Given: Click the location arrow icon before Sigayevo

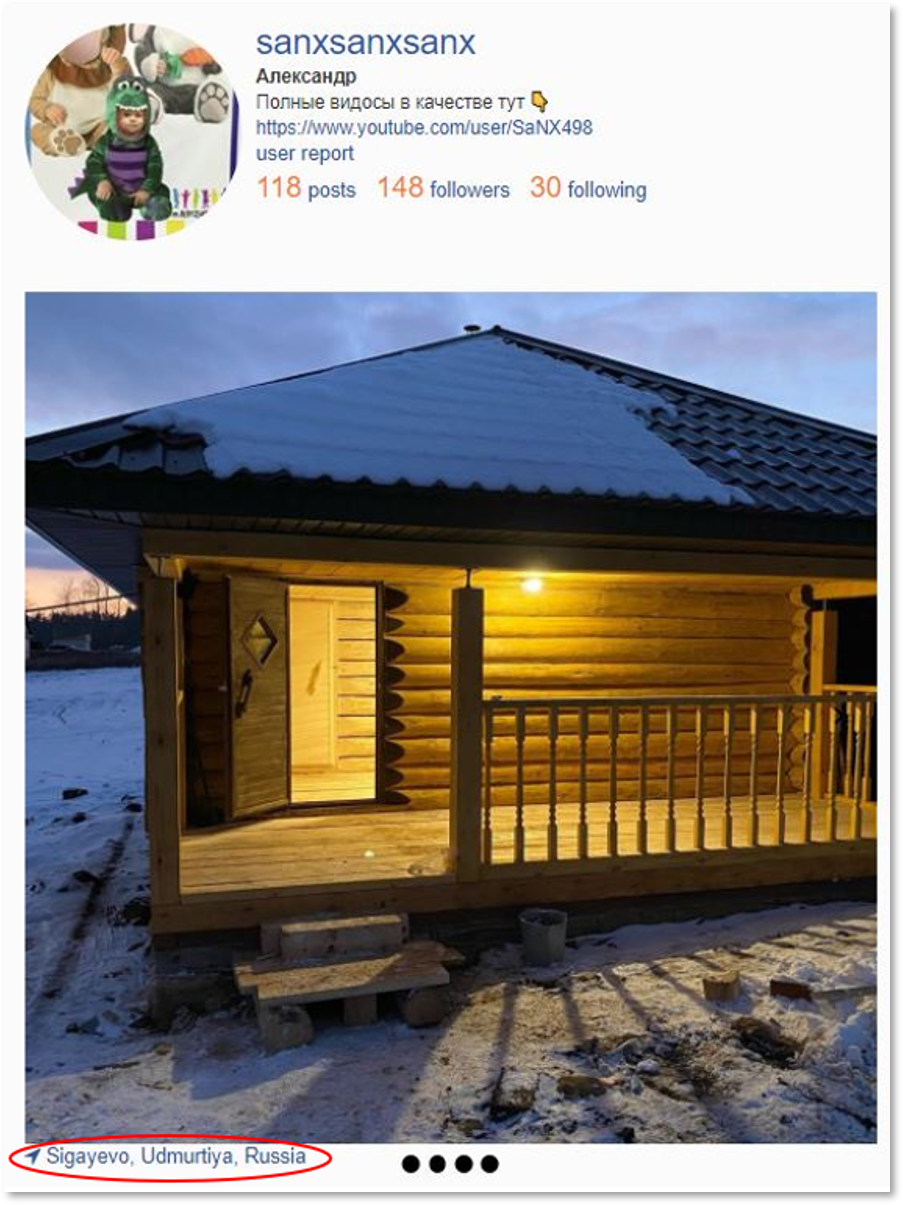Looking at the screenshot, I should tap(33, 1157).
